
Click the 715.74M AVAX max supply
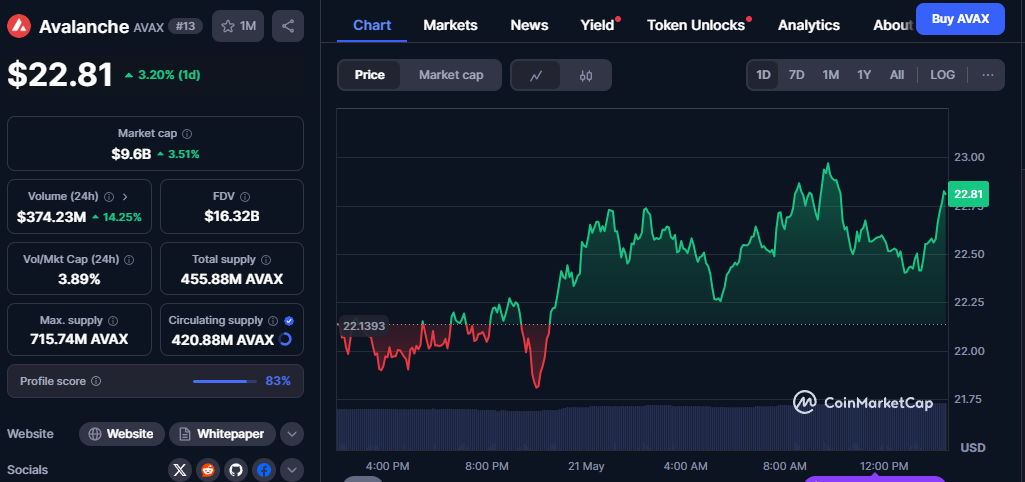[x=79, y=339]
